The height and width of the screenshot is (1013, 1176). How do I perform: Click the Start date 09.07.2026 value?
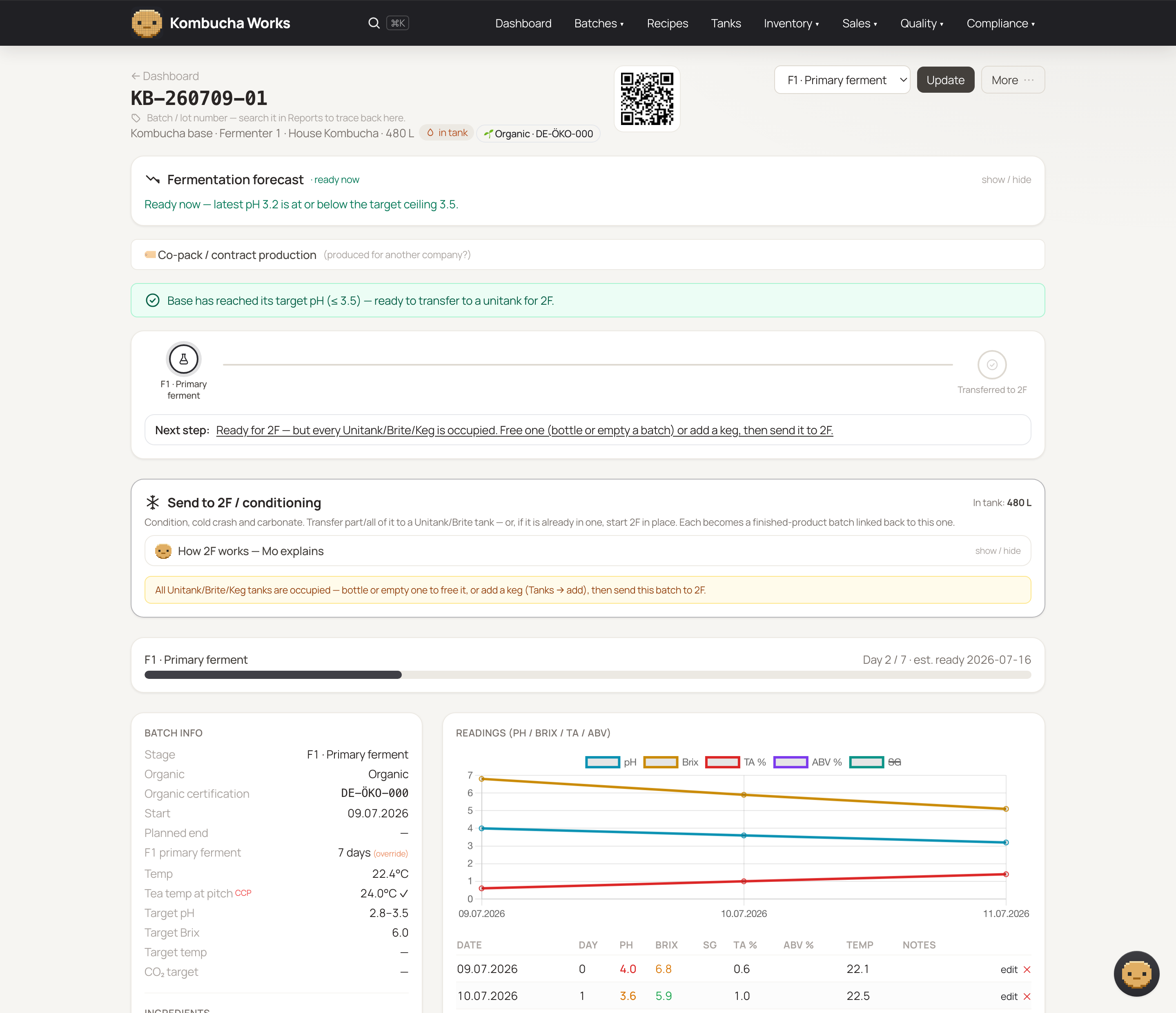[x=377, y=813]
